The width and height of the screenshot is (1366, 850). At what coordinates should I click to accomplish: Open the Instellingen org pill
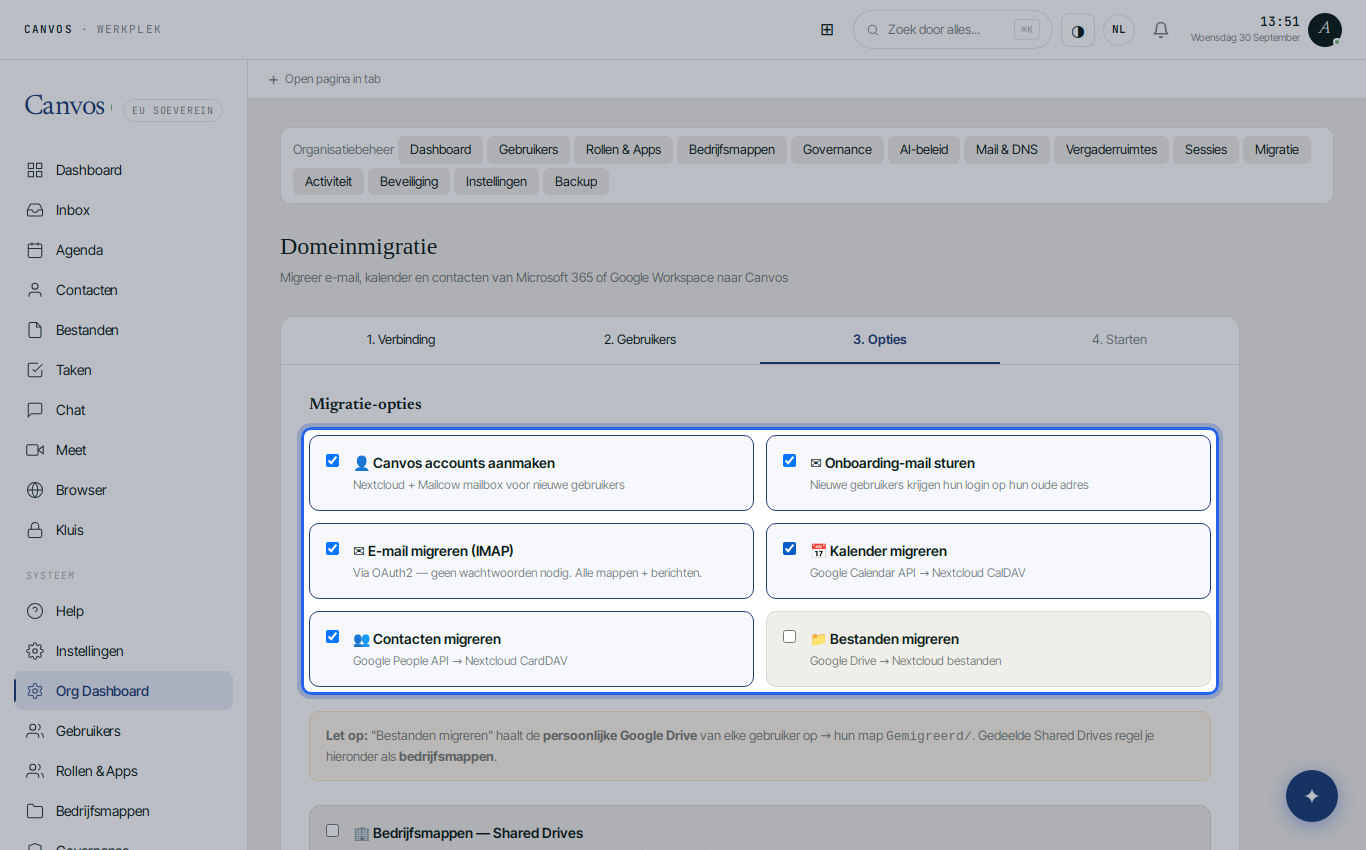(496, 182)
